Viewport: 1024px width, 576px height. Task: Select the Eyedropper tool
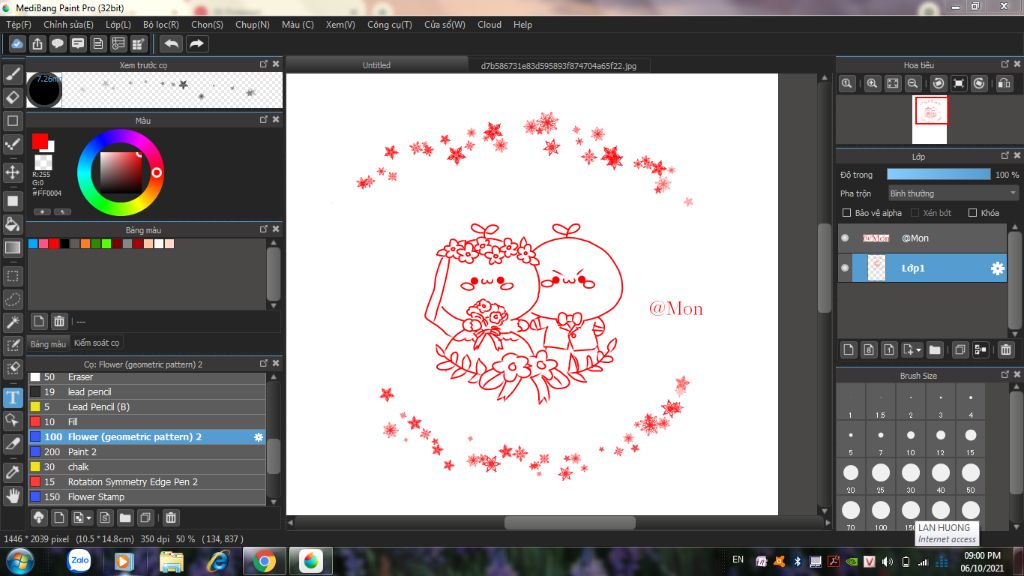pyautogui.click(x=12, y=472)
